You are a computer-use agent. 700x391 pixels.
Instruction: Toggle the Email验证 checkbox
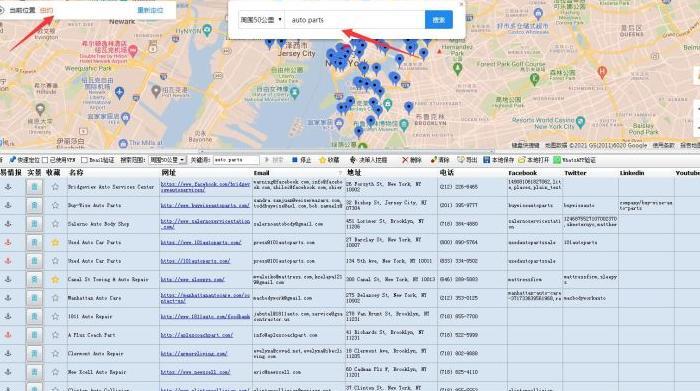point(84,160)
